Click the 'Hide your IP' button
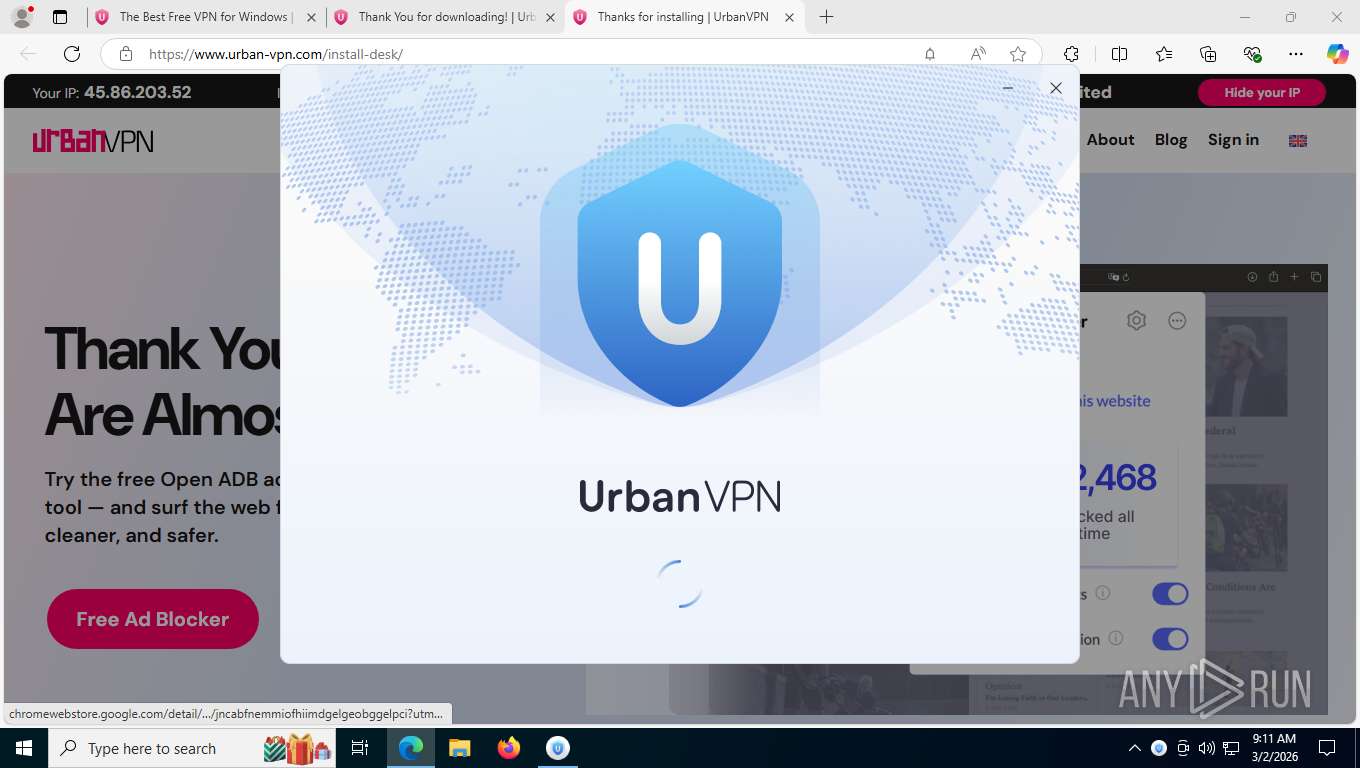Screen dimensions: 1360x768 point(1262,92)
